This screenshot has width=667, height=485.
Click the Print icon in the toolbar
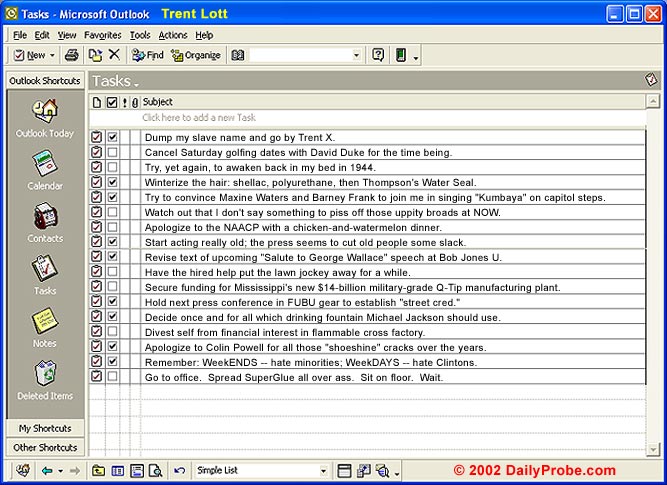[x=72, y=55]
